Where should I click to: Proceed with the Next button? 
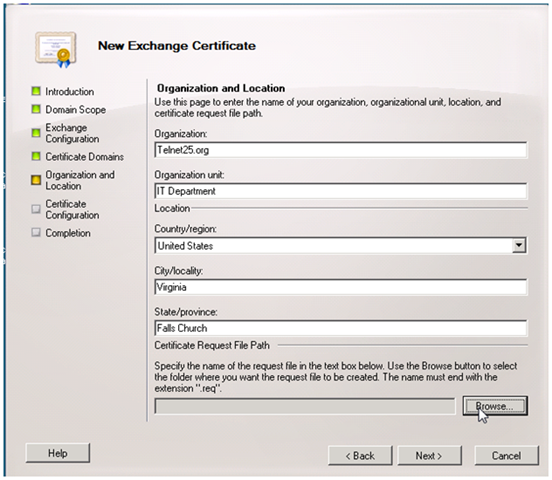point(429,456)
